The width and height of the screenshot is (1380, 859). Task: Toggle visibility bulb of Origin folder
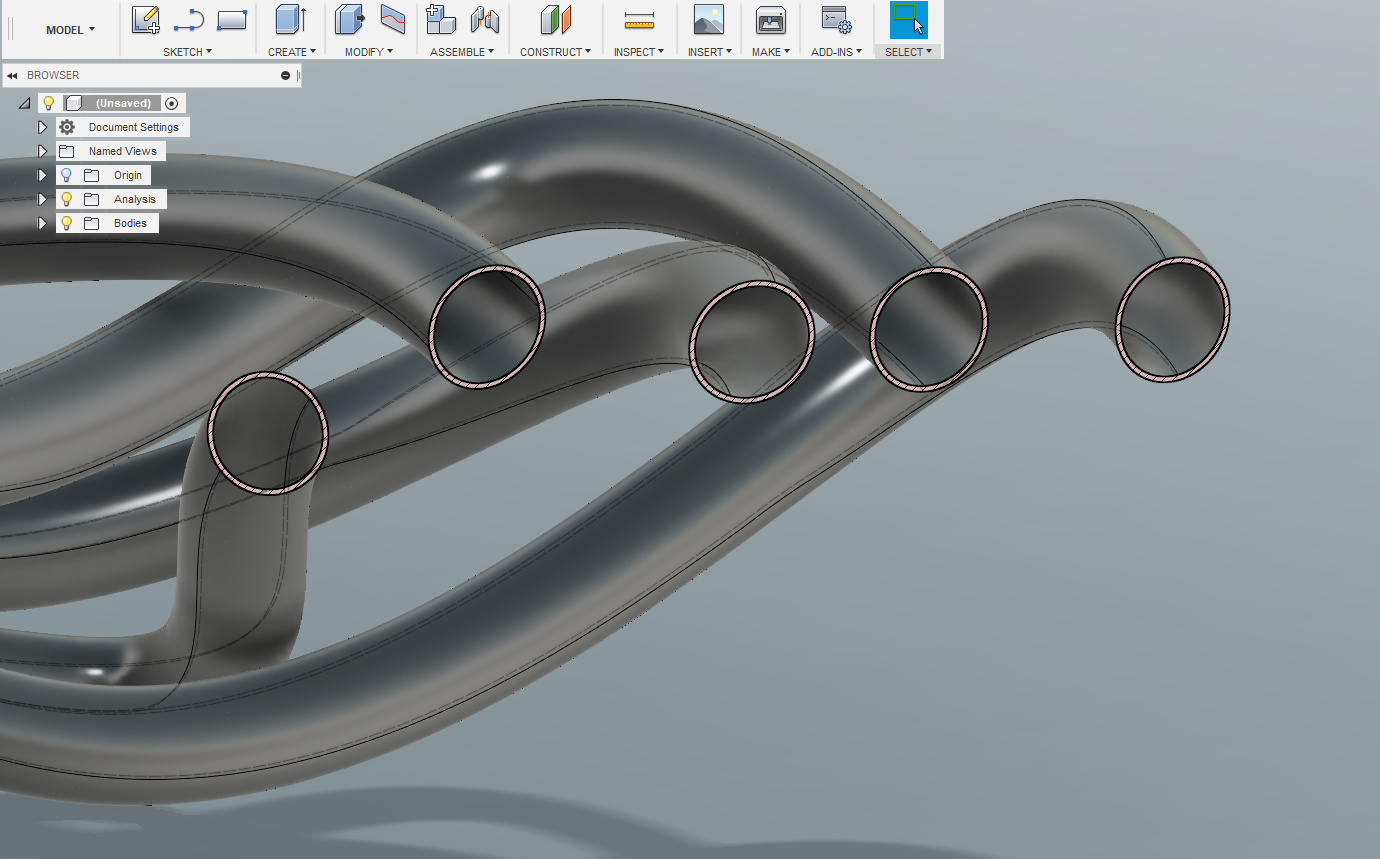[x=67, y=175]
